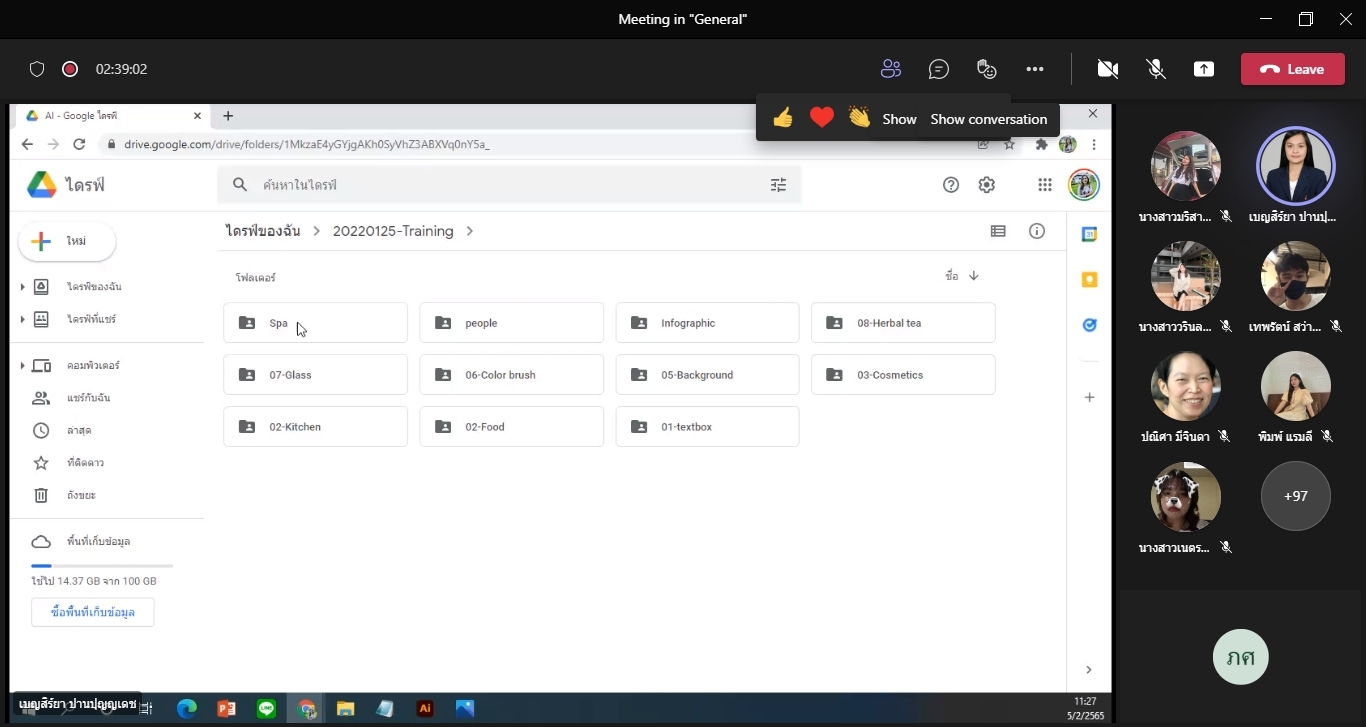Click the storage usage progress bar
The image size is (1366, 727).
102,566
